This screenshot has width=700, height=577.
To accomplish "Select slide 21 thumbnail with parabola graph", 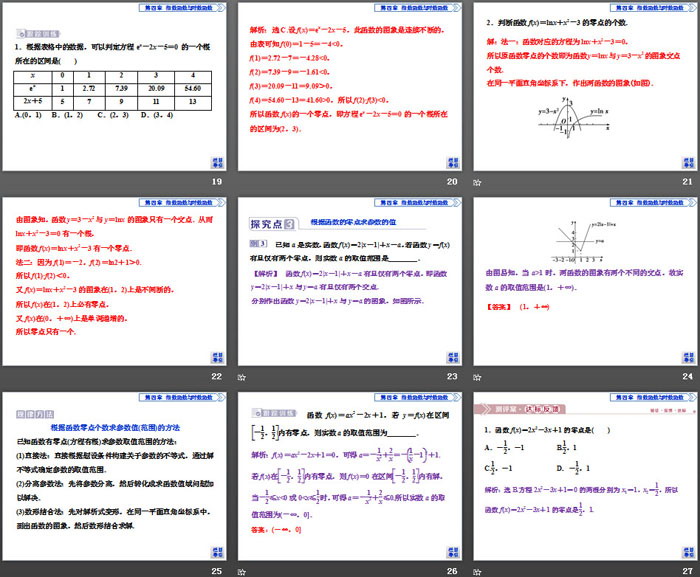I will click(585, 87).
